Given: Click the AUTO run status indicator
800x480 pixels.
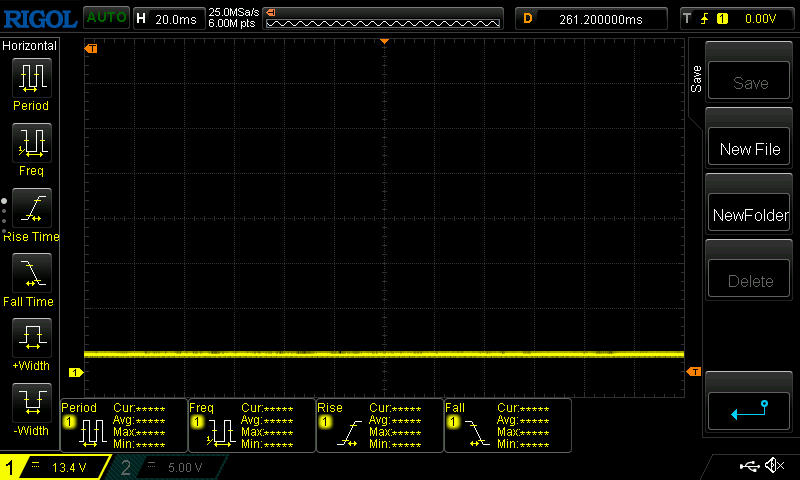Looking at the screenshot, I should [105, 17].
